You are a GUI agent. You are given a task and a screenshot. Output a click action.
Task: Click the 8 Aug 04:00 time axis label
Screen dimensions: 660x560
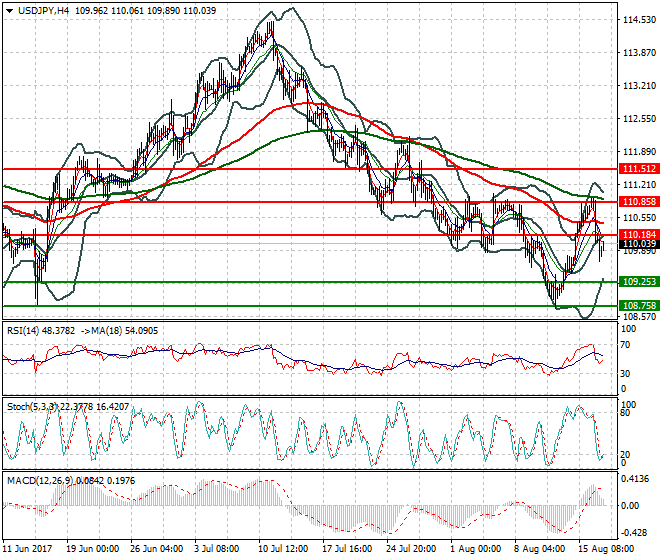tap(539, 549)
